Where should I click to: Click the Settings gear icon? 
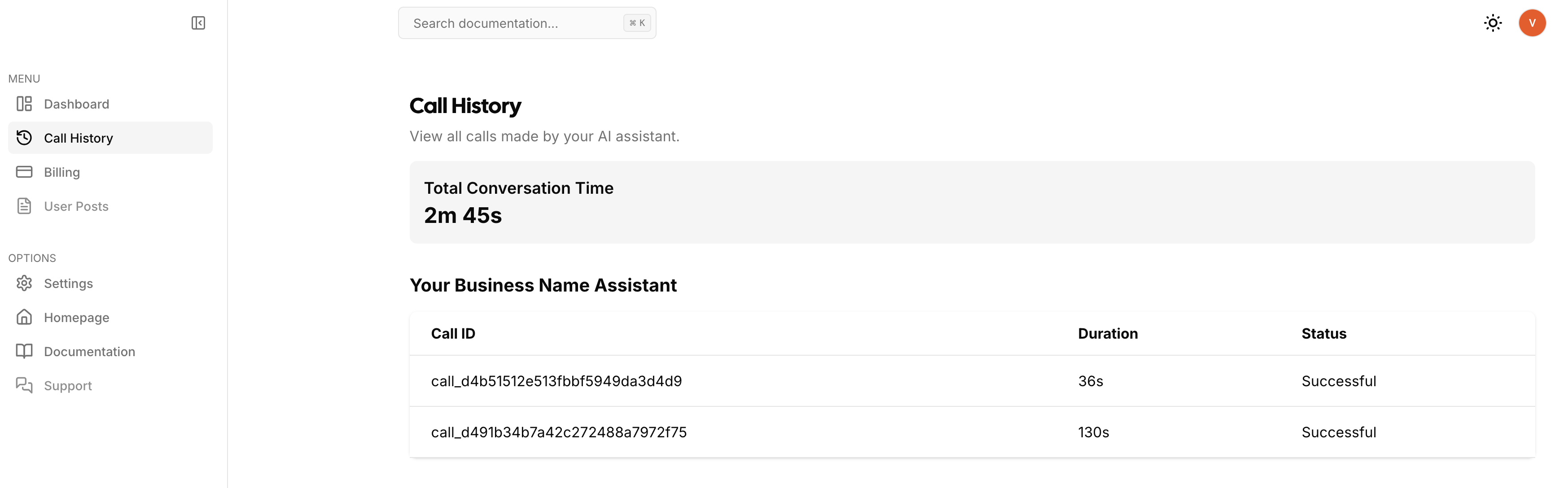tap(24, 283)
